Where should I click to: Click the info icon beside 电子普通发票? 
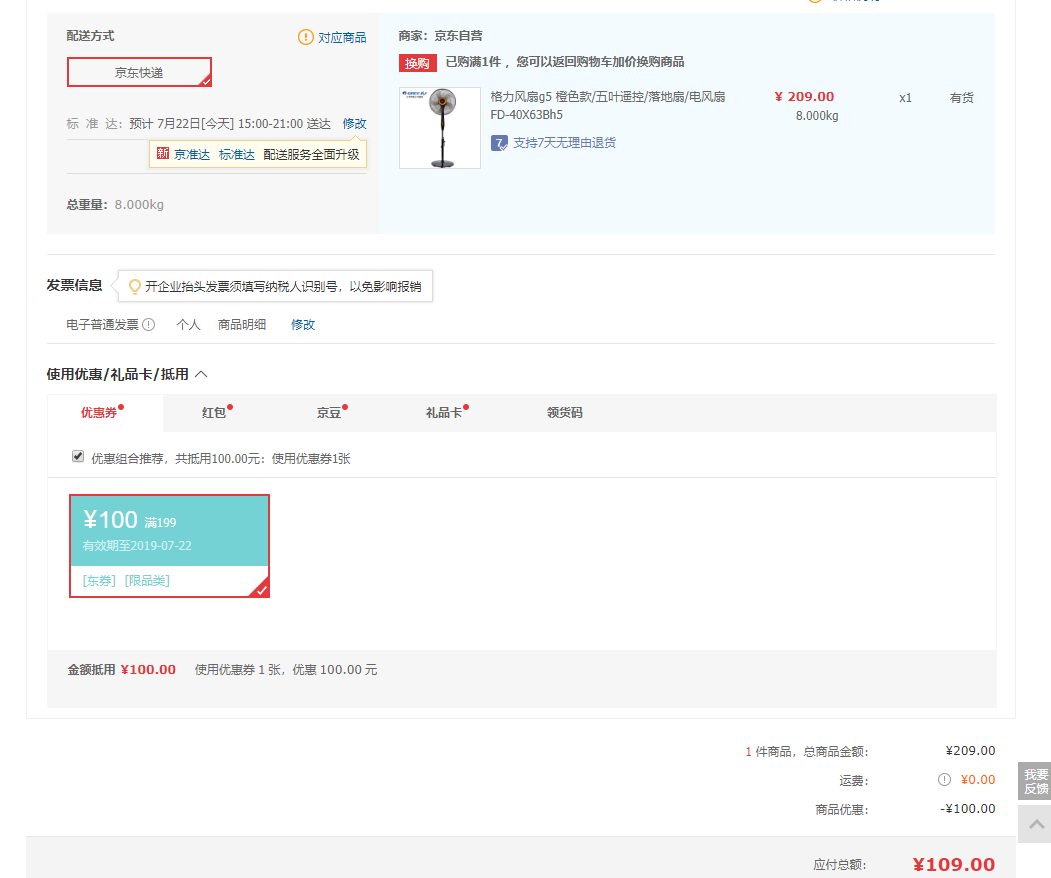click(149, 324)
